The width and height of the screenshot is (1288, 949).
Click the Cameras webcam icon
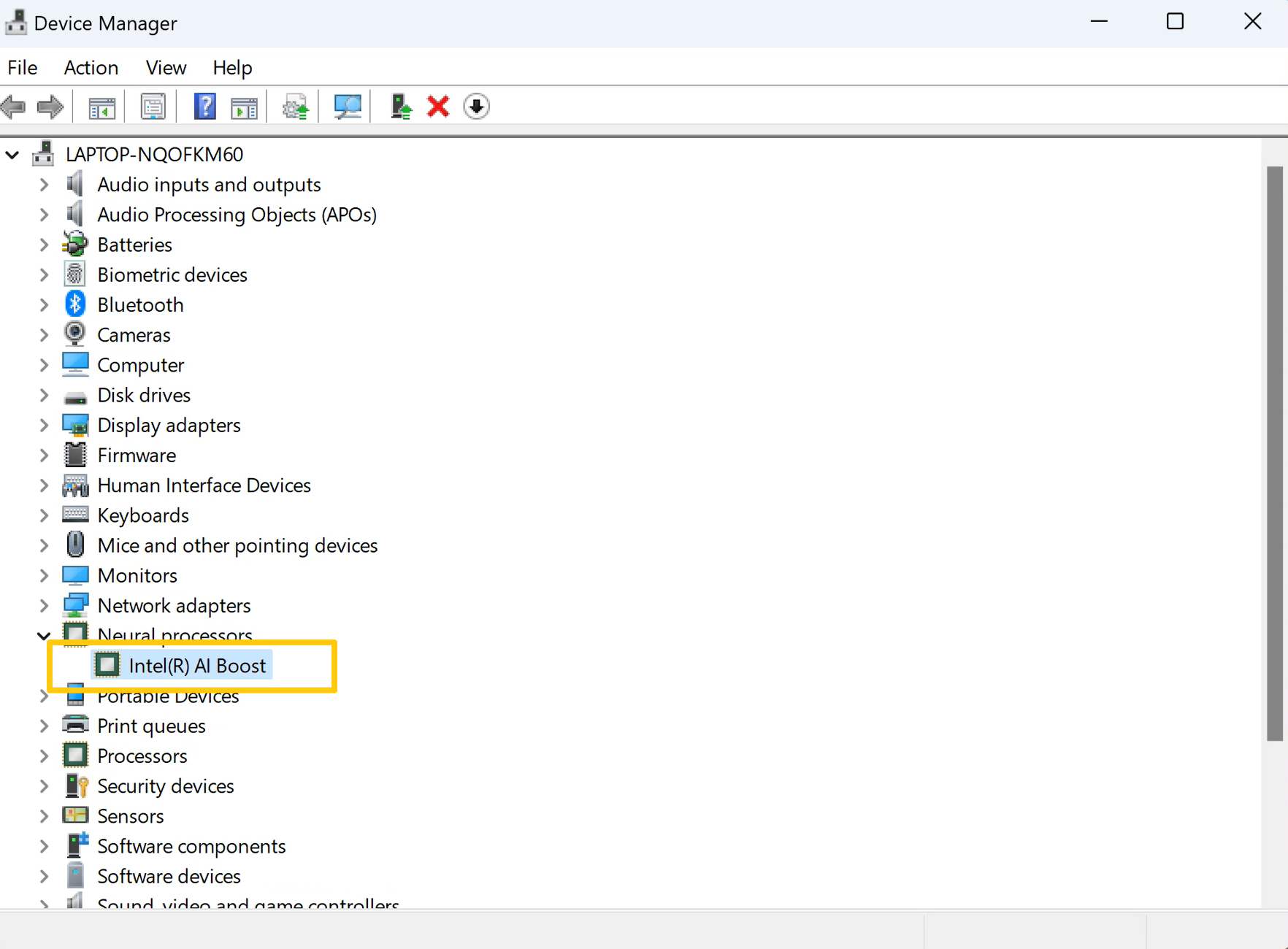pos(75,334)
